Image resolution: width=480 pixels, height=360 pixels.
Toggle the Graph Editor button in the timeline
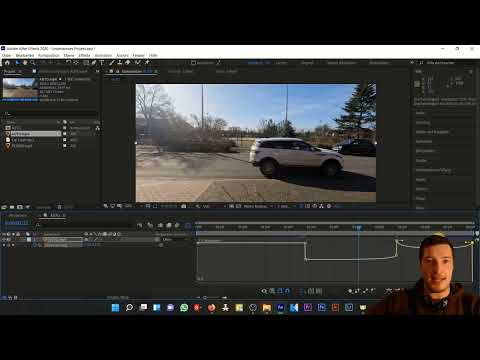click(x=188, y=226)
